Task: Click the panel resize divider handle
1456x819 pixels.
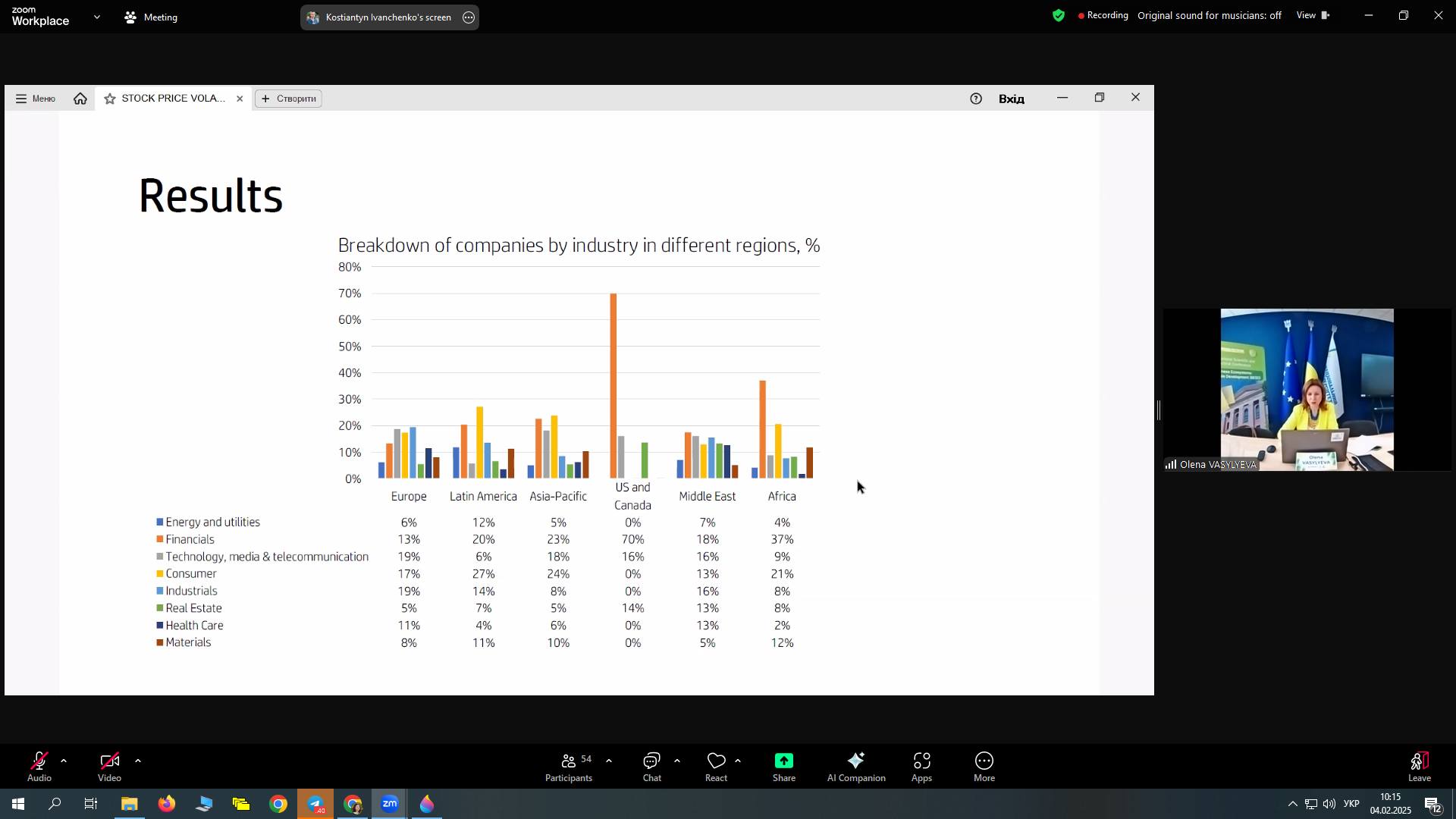Action: 1159,410
